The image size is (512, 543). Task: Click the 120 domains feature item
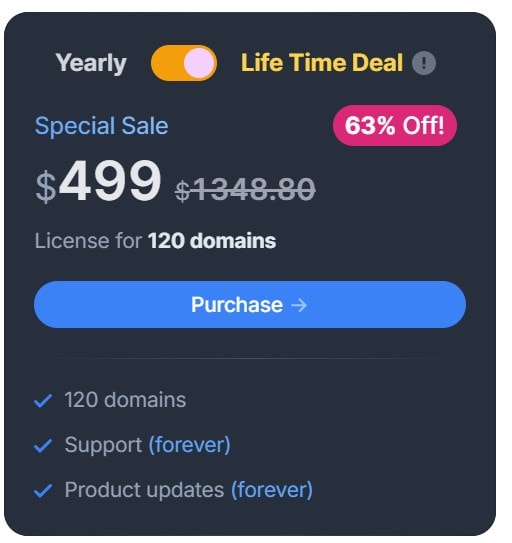pyautogui.click(x=125, y=400)
